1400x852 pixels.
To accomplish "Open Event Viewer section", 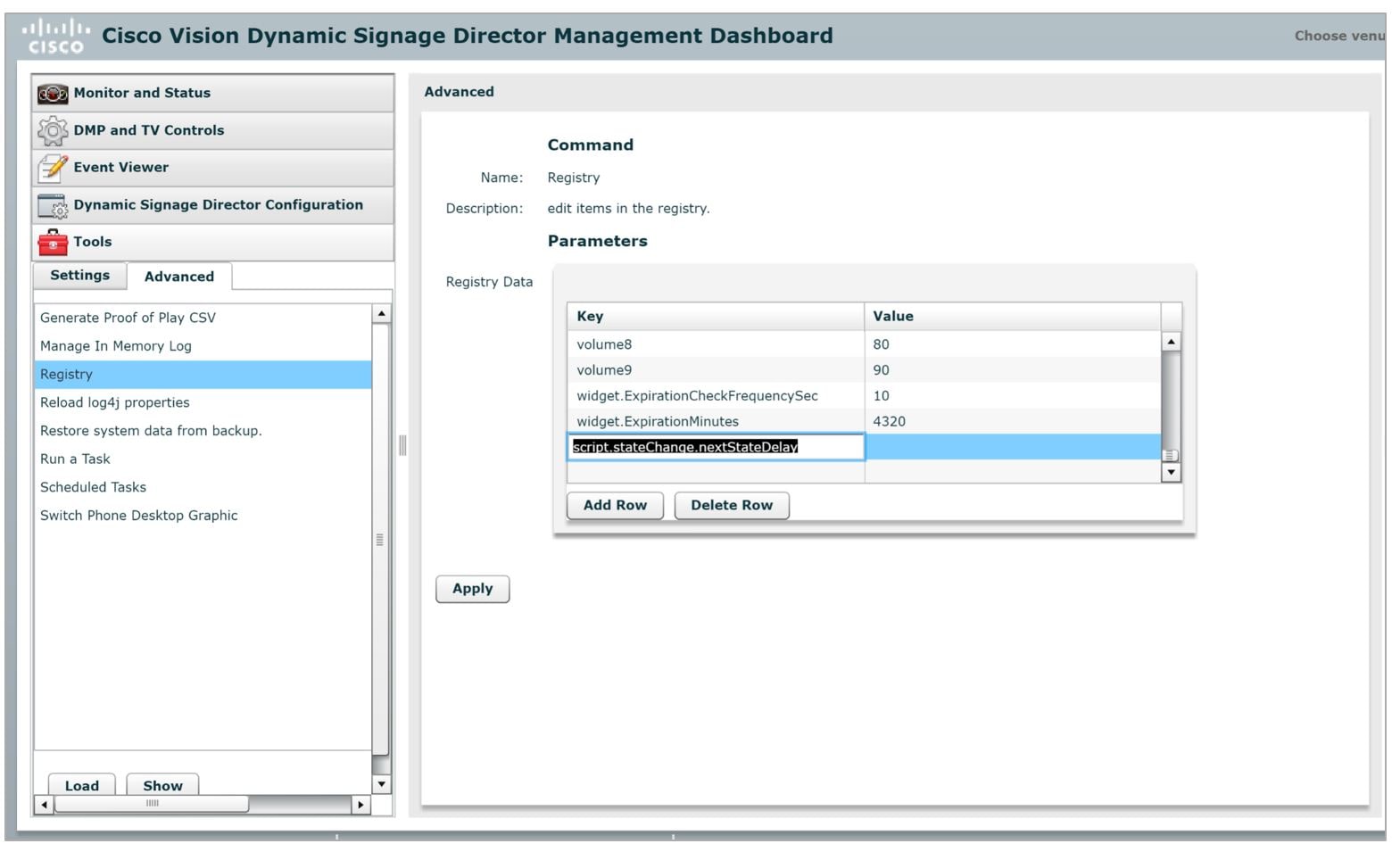I will pos(213,168).
